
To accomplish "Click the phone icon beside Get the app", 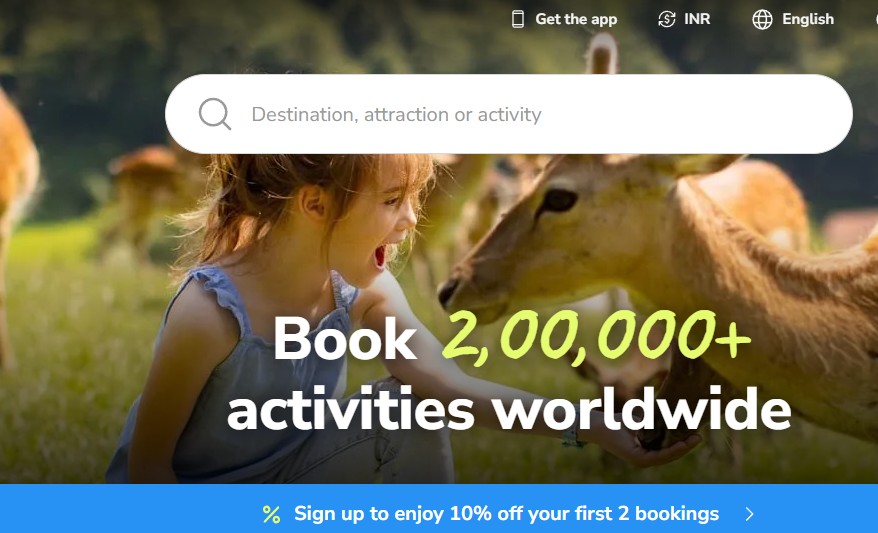I will click(518, 19).
